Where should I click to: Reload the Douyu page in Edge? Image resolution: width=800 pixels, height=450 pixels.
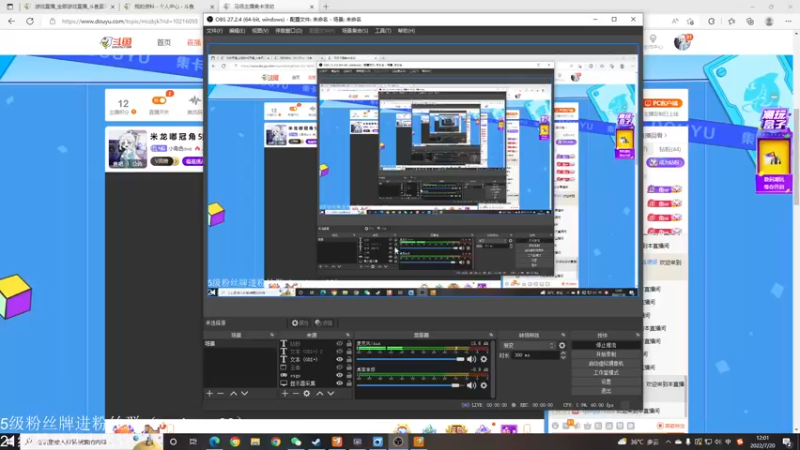(30, 21)
